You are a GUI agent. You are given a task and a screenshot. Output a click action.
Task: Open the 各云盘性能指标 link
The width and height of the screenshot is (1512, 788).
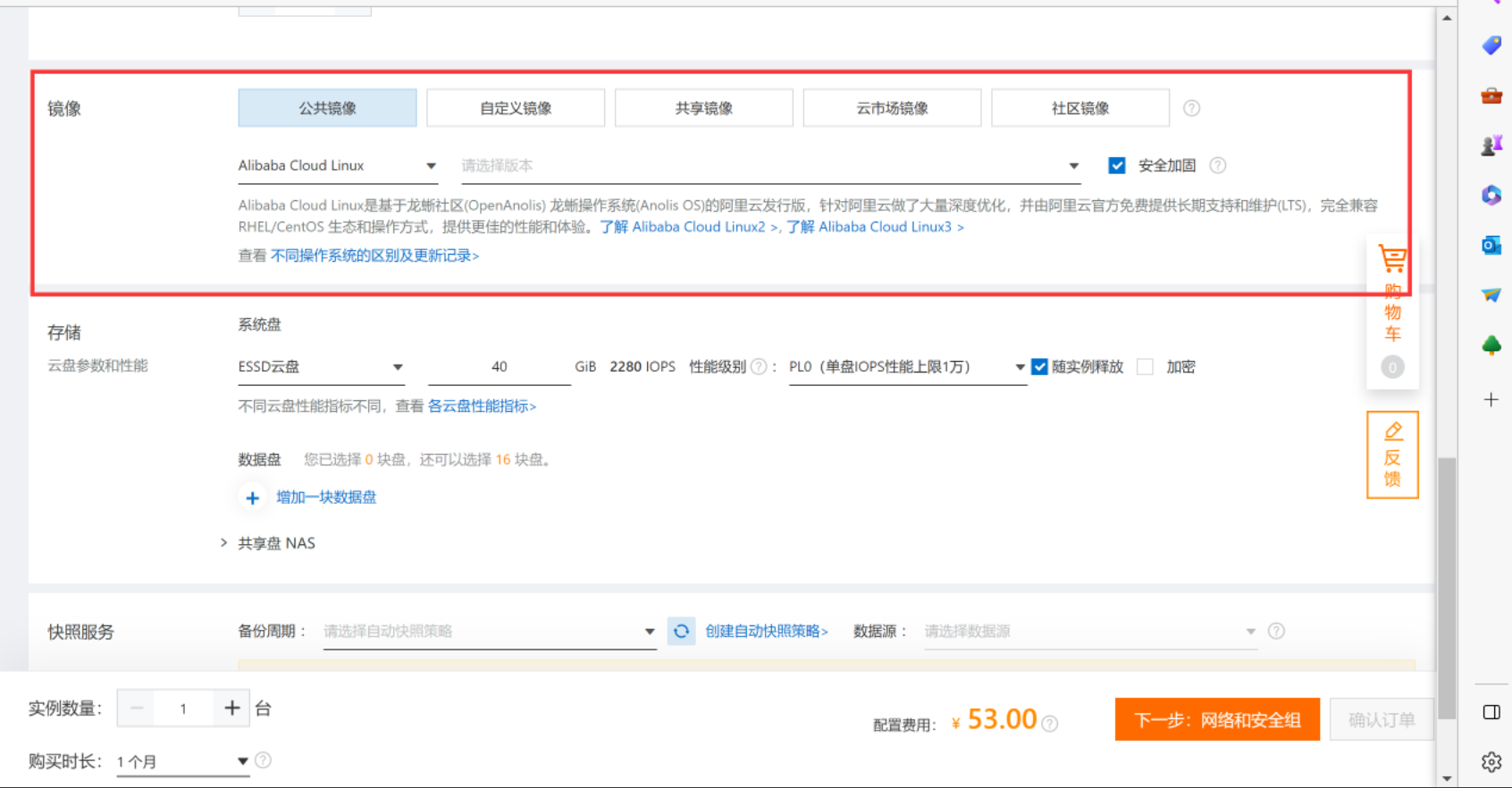(x=482, y=407)
